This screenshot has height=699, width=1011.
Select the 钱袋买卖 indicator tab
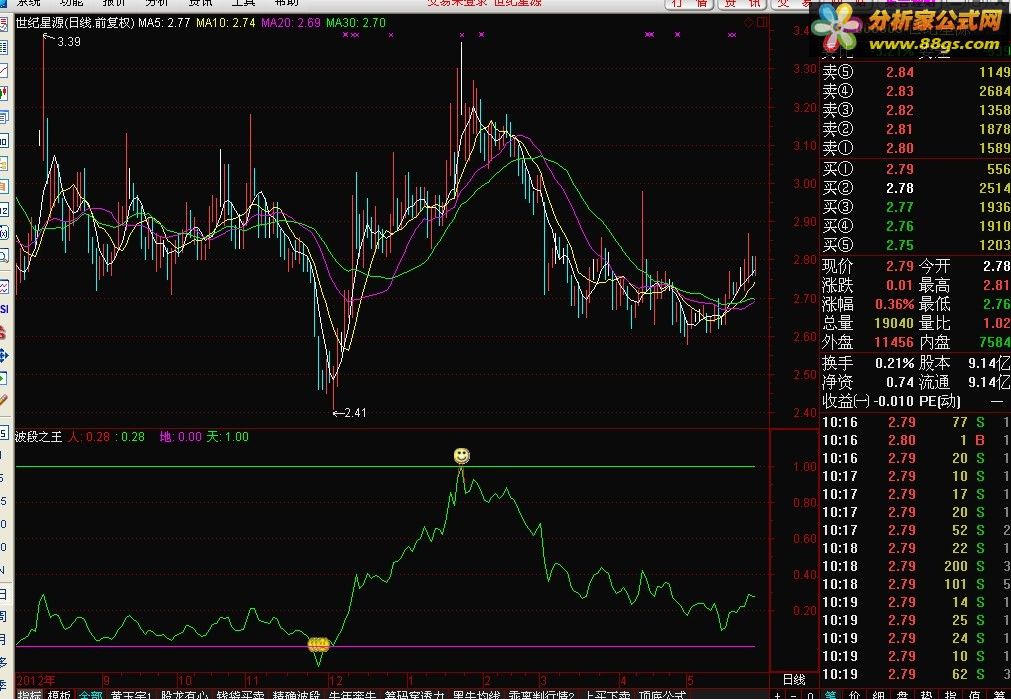click(x=240, y=695)
